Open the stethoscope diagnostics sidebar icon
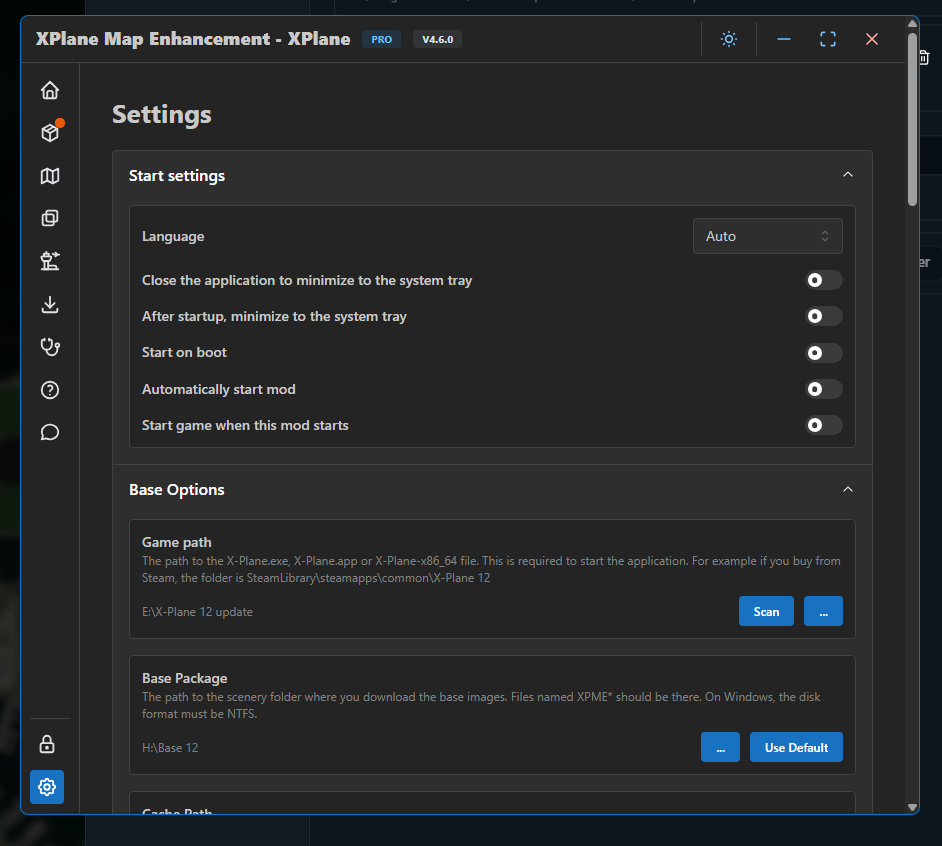Image resolution: width=942 pixels, height=846 pixels. pyautogui.click(x=50, y=347)
